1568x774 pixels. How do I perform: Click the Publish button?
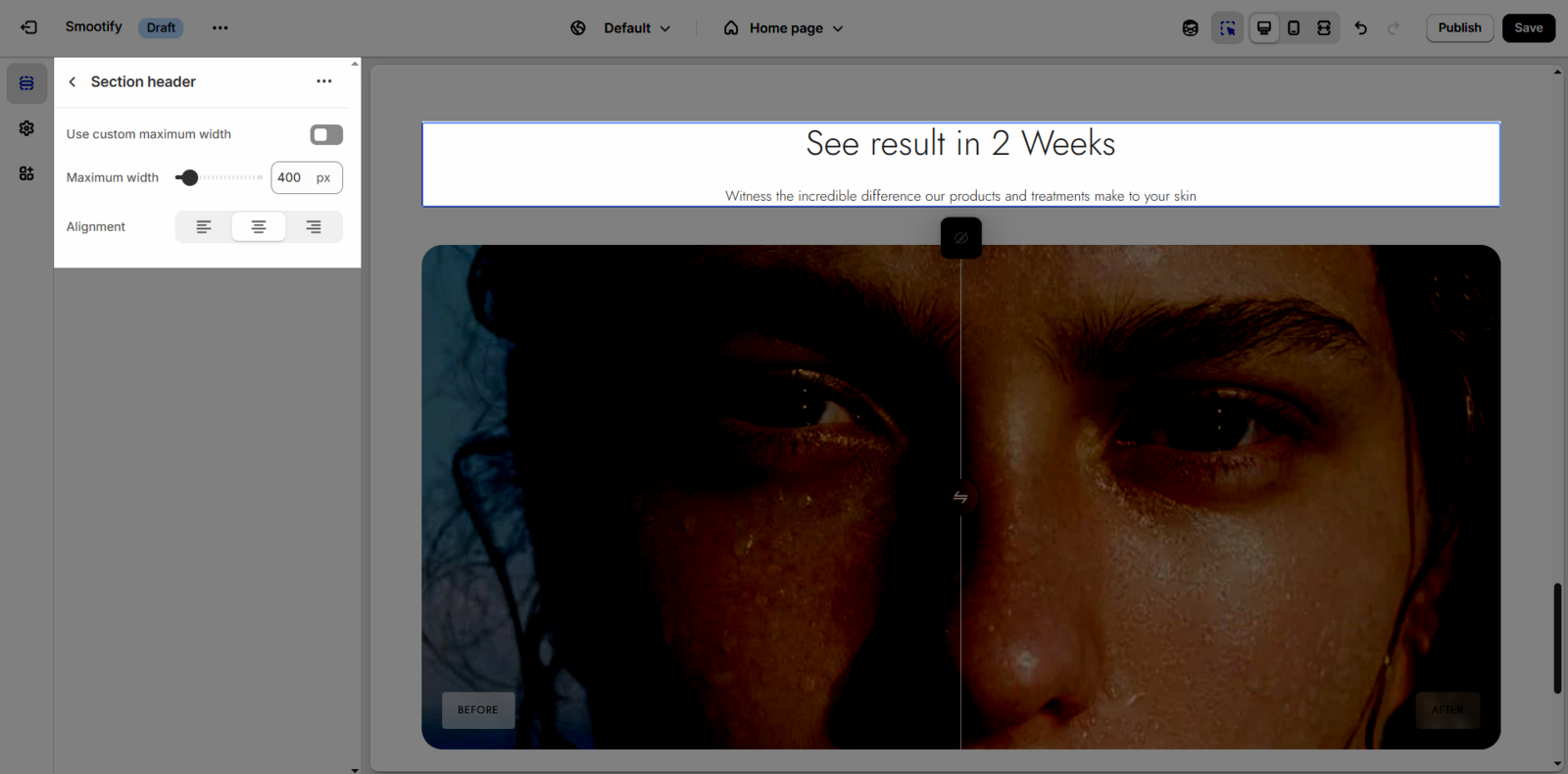(x=1459, y=27)
